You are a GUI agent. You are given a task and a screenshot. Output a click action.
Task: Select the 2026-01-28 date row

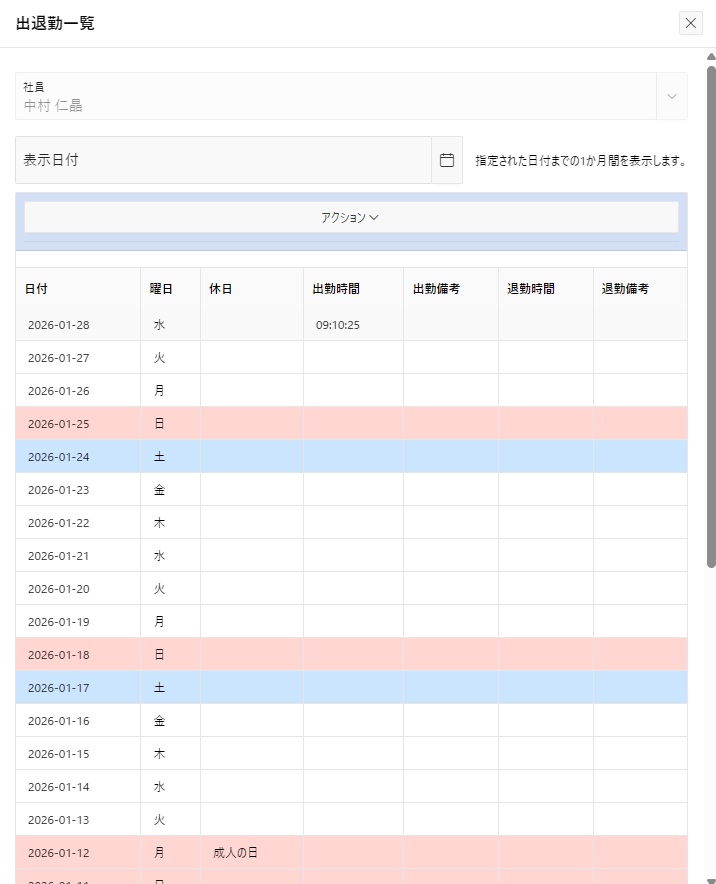[x=59, y=325]
